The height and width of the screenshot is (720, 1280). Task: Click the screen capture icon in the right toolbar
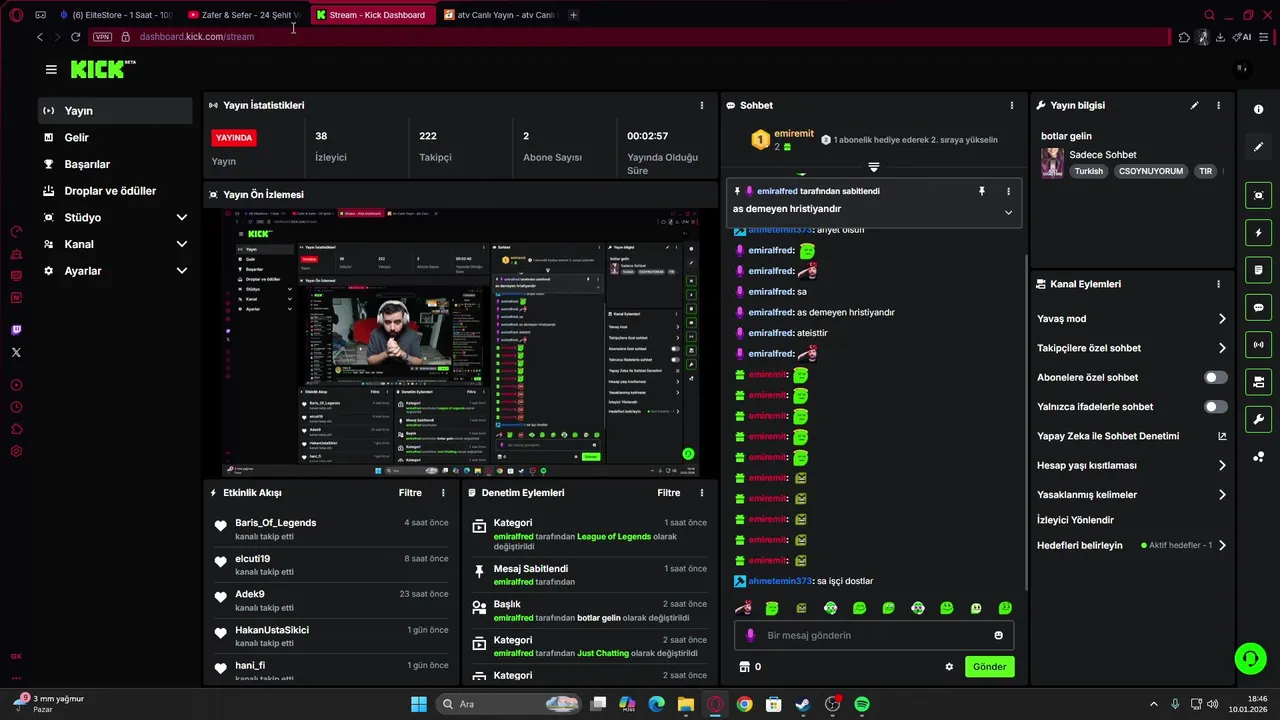pos(1258,196)
